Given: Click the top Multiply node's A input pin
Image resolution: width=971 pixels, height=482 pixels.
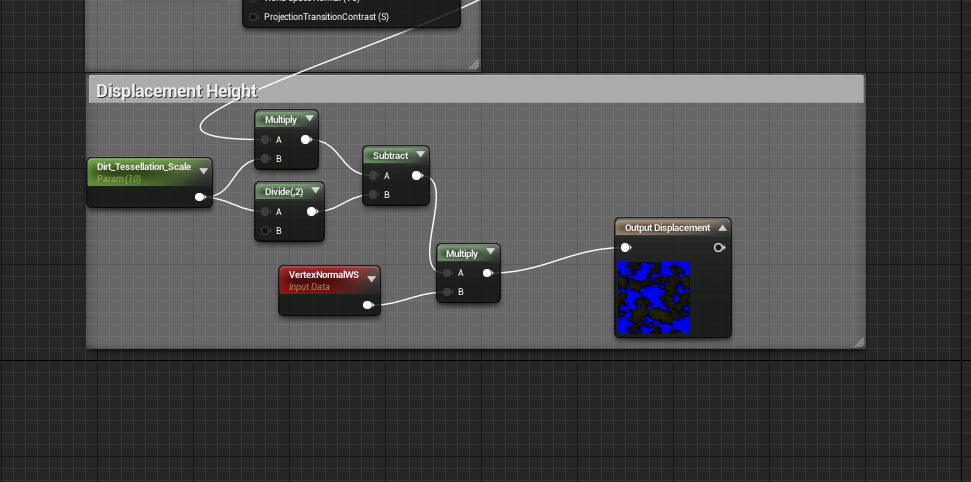Looking at the screenshot, I should (x=265, y=139).
